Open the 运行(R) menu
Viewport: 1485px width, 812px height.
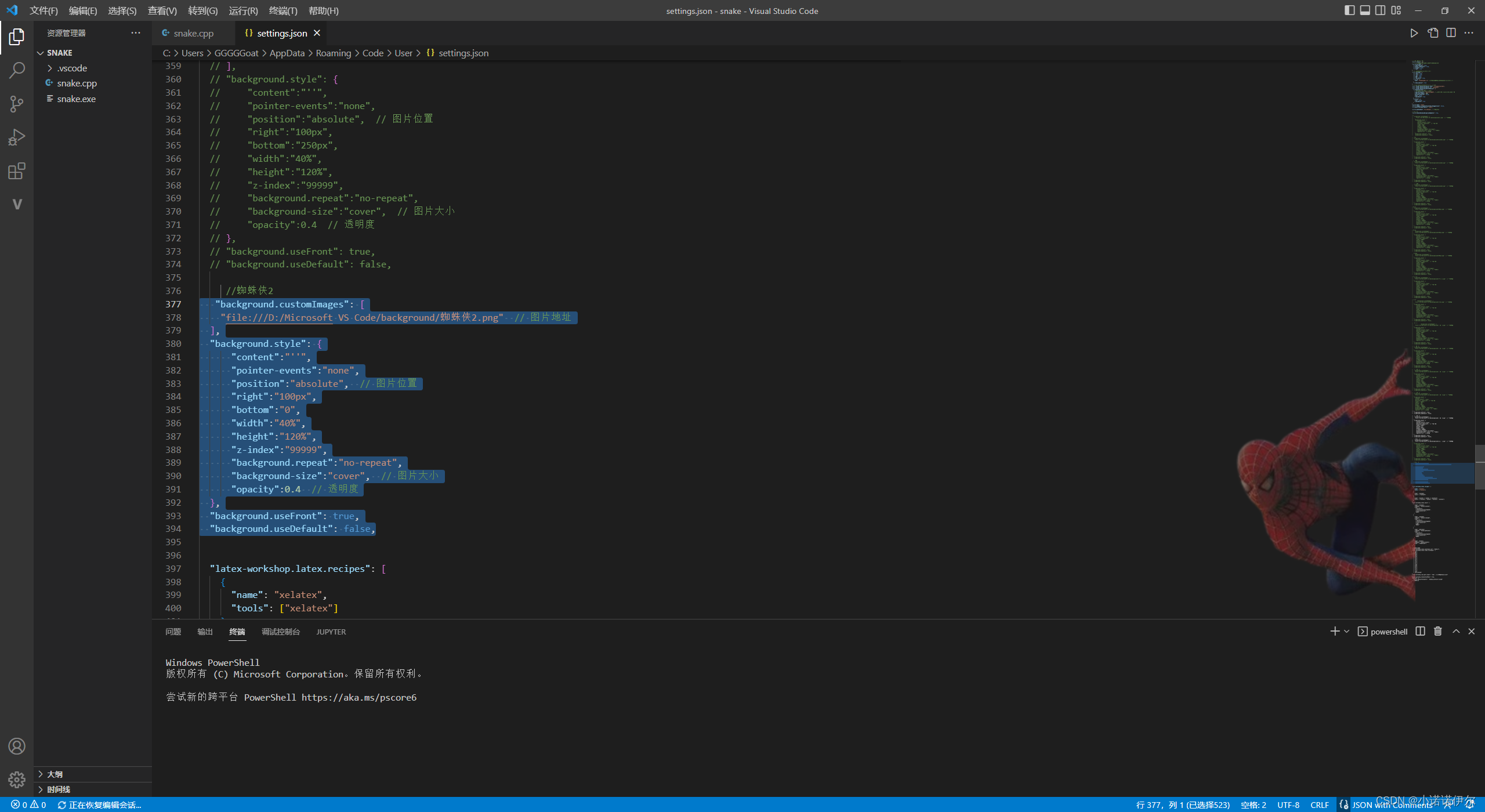click(243, 10)
